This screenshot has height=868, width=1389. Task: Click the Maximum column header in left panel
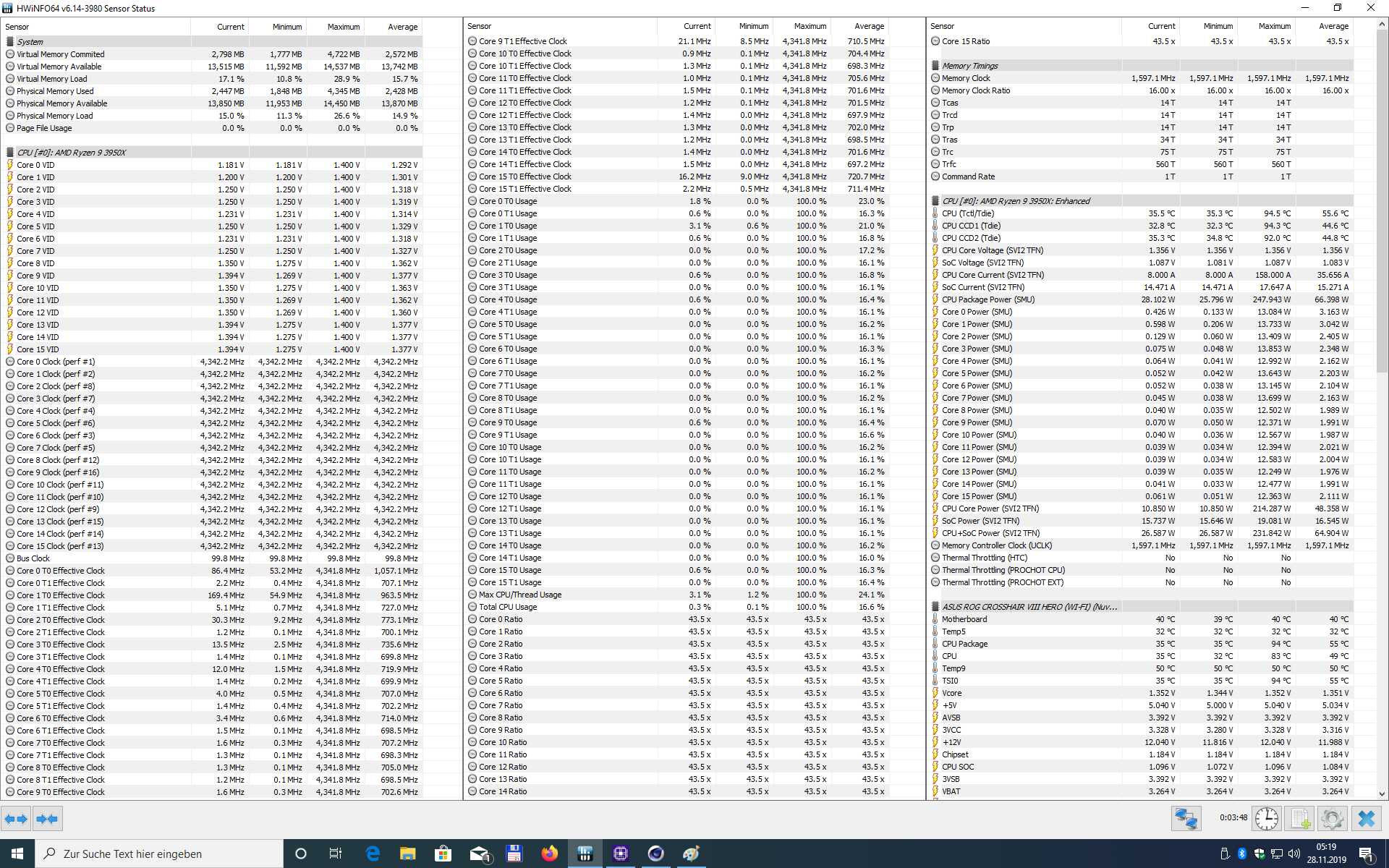pos(343,27)
